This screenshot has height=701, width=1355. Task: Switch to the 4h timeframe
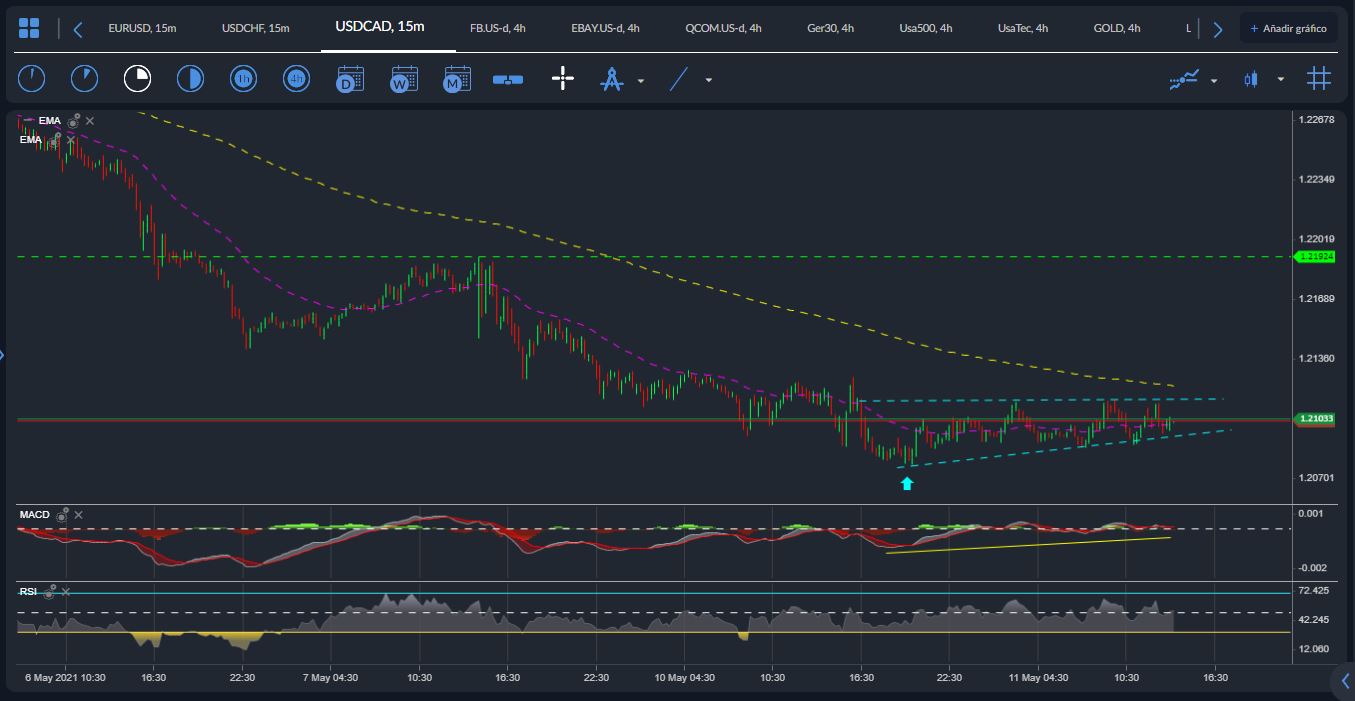point(296,78)
